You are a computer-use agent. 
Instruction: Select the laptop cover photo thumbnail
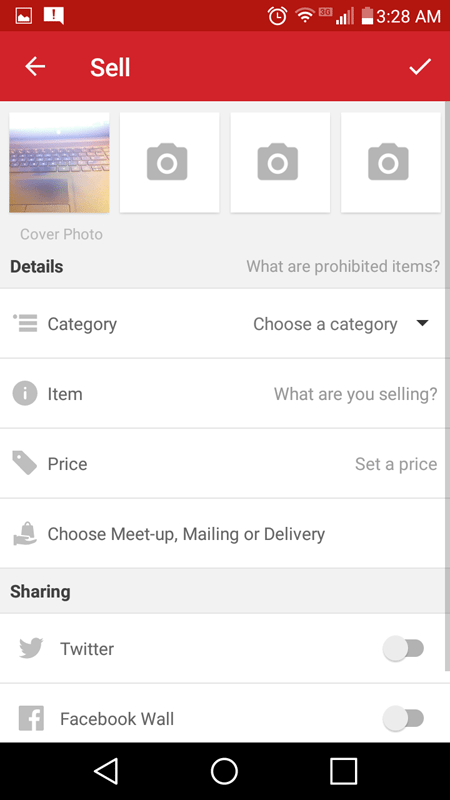point(59,162)
